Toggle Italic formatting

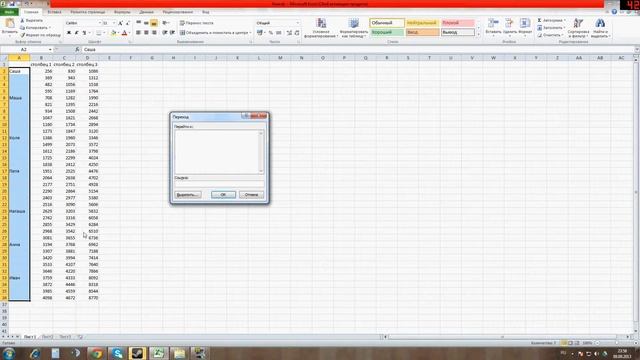tap(76, 33)
